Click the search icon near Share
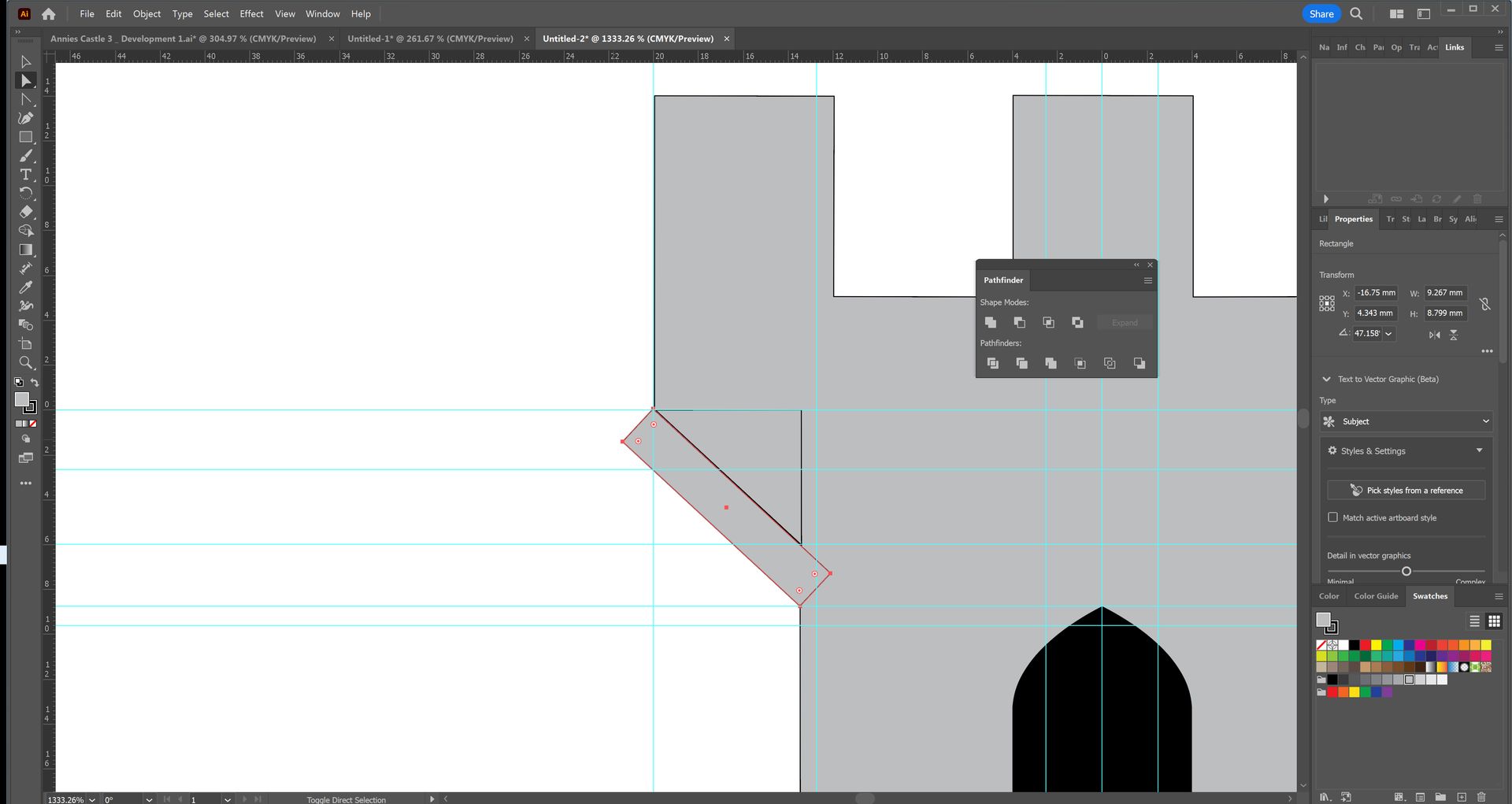1512x804 pixels. pyautogui.click(x=1356, y=14)
